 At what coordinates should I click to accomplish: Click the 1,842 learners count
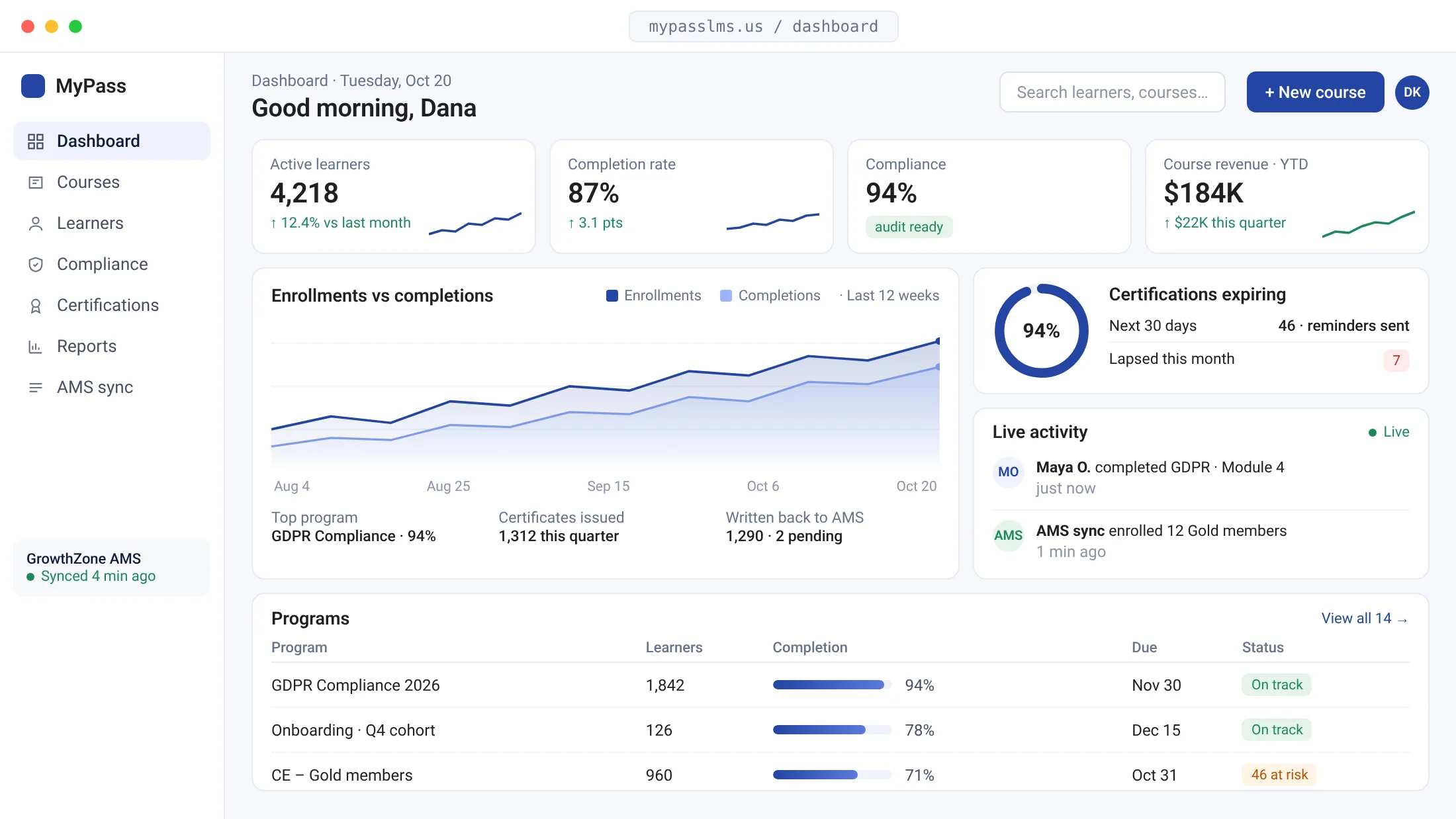tap(665, 685)
